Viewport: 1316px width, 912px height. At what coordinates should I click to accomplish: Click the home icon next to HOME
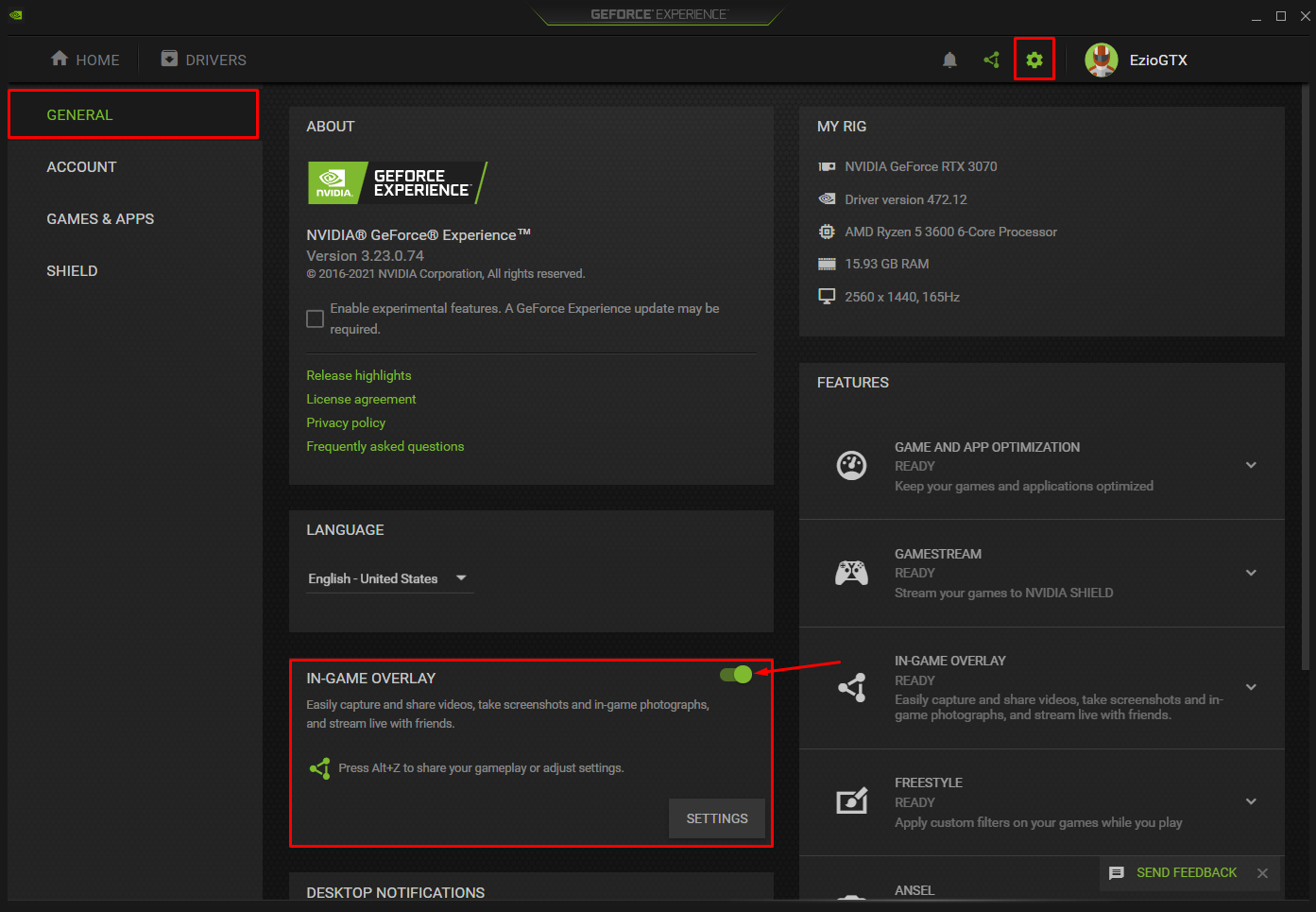(60, 59)
